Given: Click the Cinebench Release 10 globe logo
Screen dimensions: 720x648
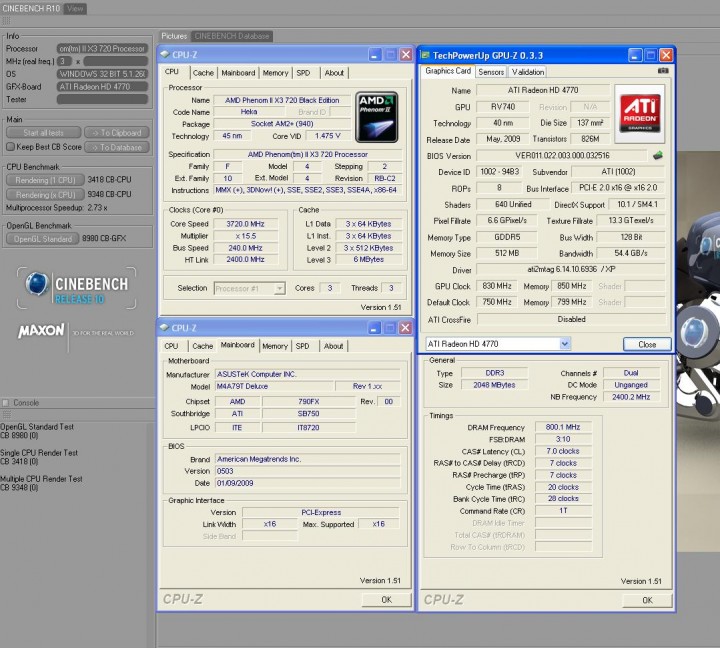Looking at the screenshot, I should coord(39,284).
